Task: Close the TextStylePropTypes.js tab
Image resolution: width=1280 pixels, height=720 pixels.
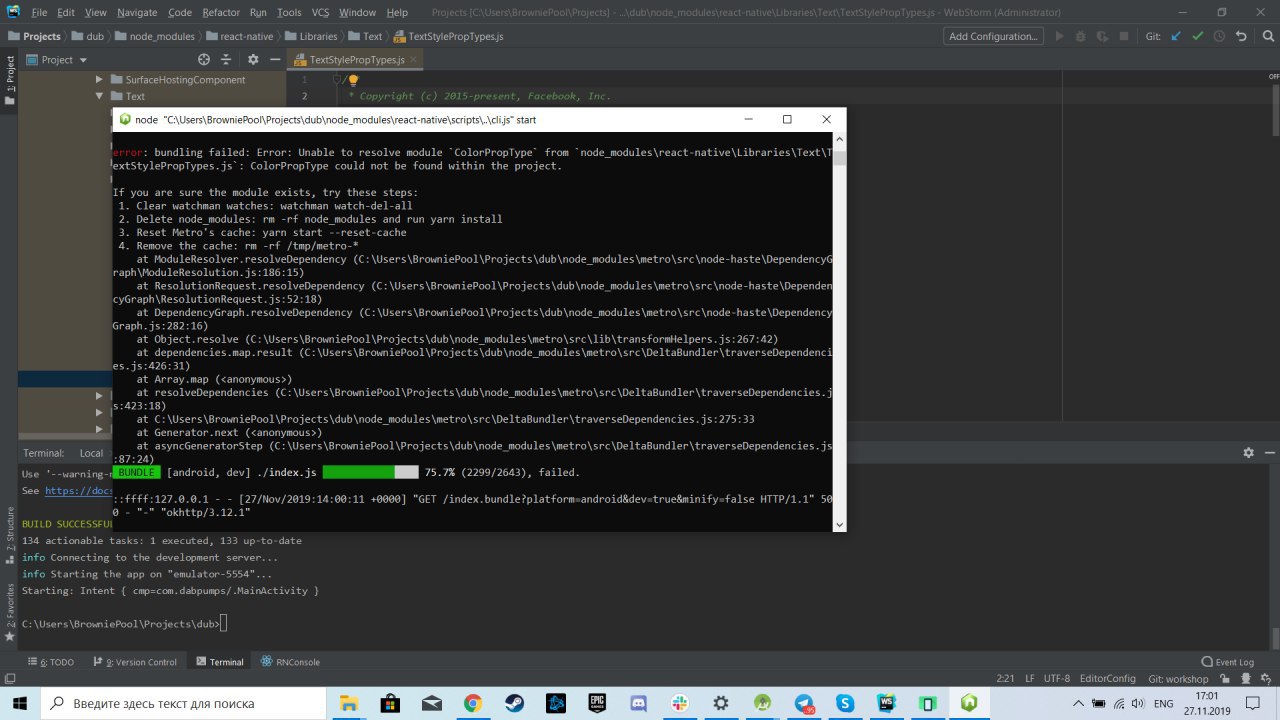Action: click(414, 60)
